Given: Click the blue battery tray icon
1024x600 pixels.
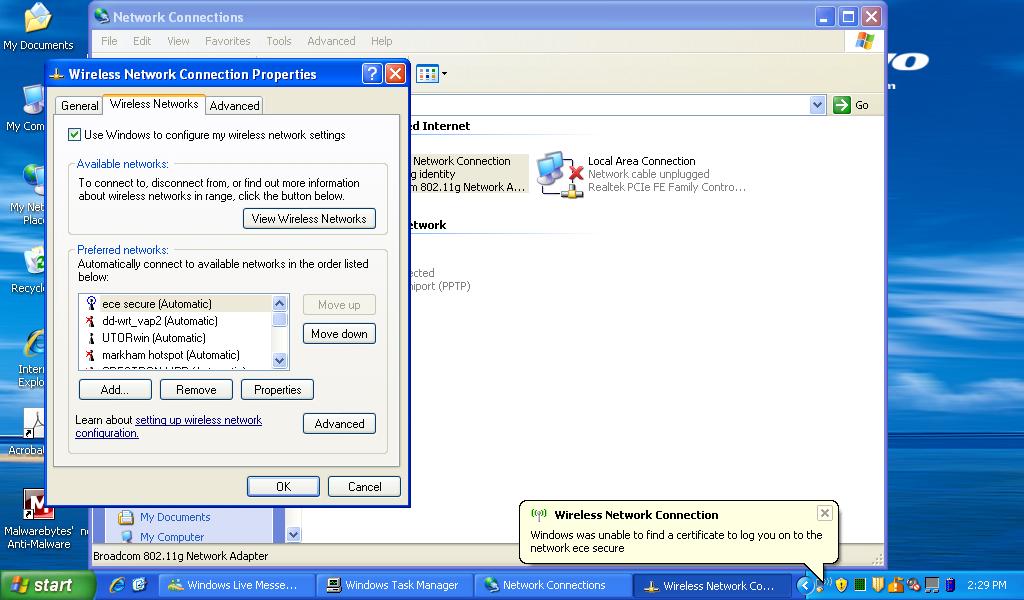Looking at the screenshot, I should tap(951, 584).
